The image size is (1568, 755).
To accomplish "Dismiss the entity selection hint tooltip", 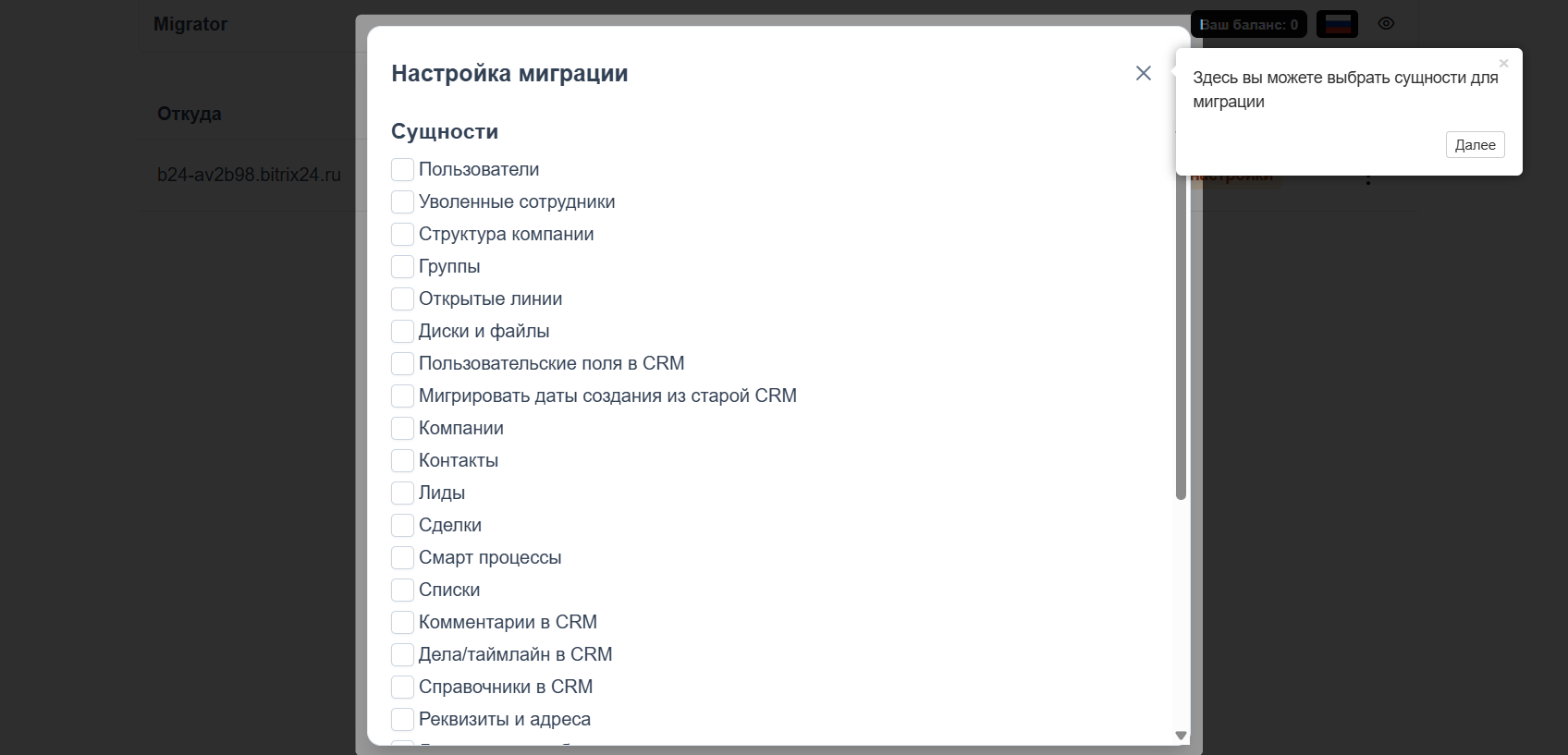I will (x=1503, y=64).
